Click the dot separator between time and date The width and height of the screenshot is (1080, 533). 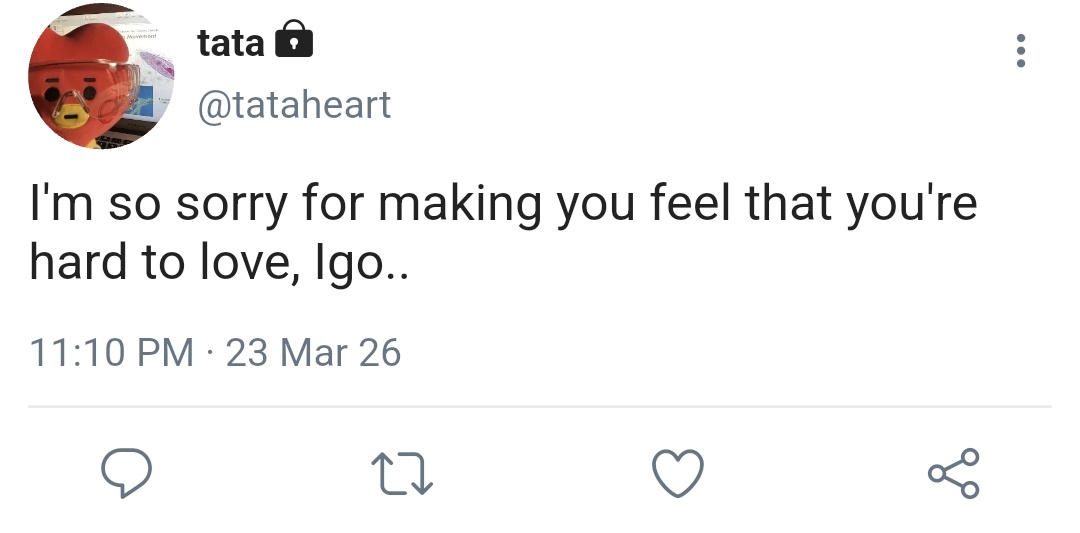[210, 353]
